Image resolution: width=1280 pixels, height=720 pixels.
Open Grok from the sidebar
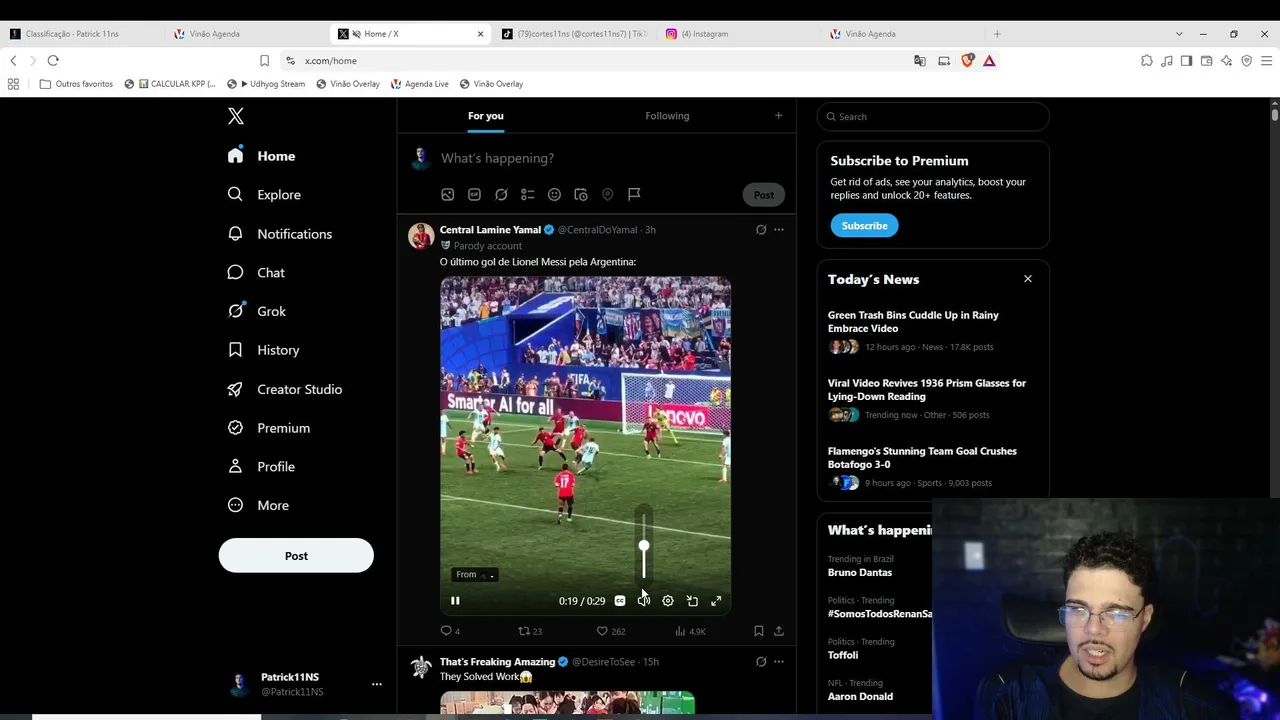point(257,311)
